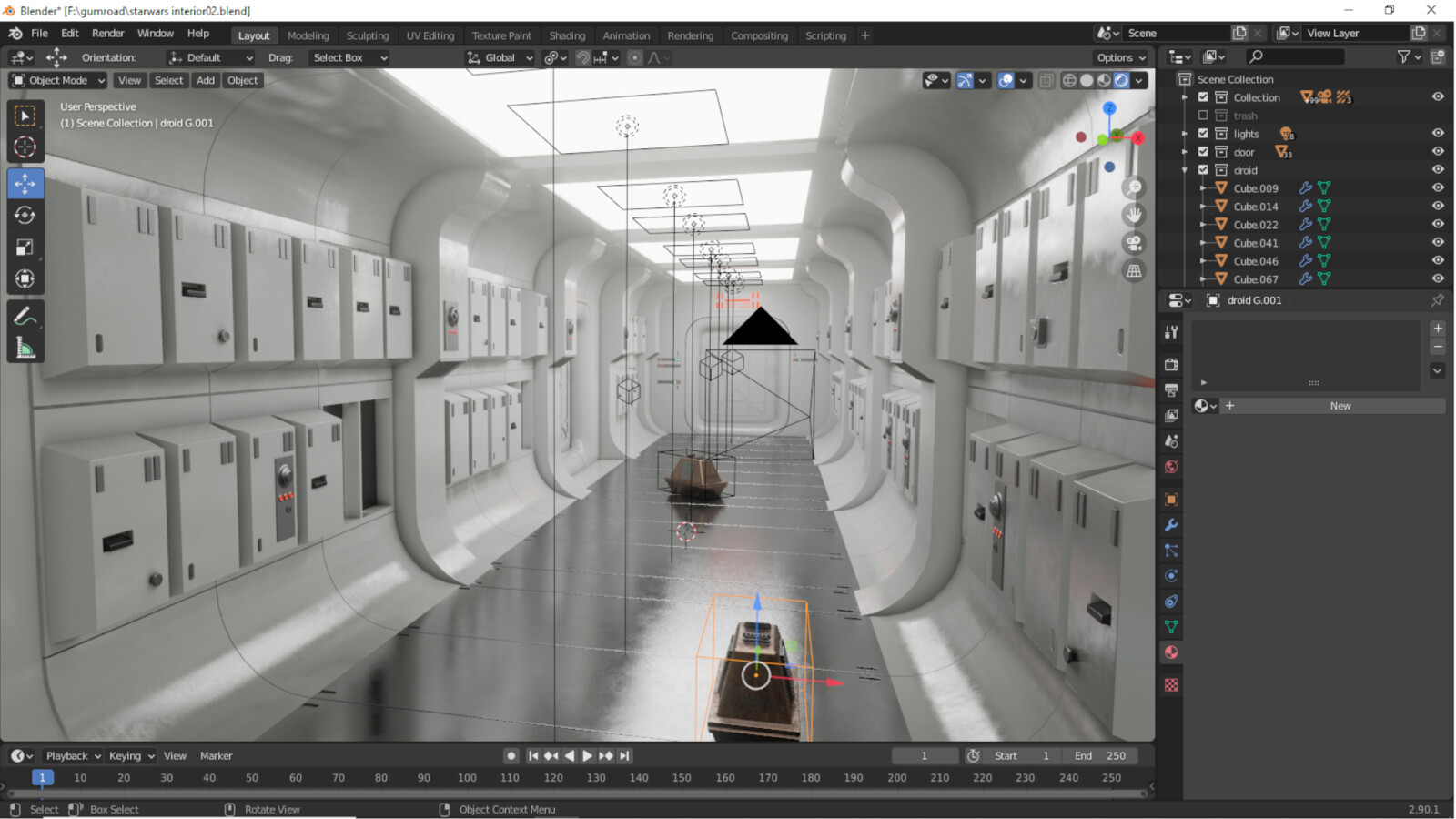
Task: Disable the door collection checkbox
Action: tap(1204, 152)
